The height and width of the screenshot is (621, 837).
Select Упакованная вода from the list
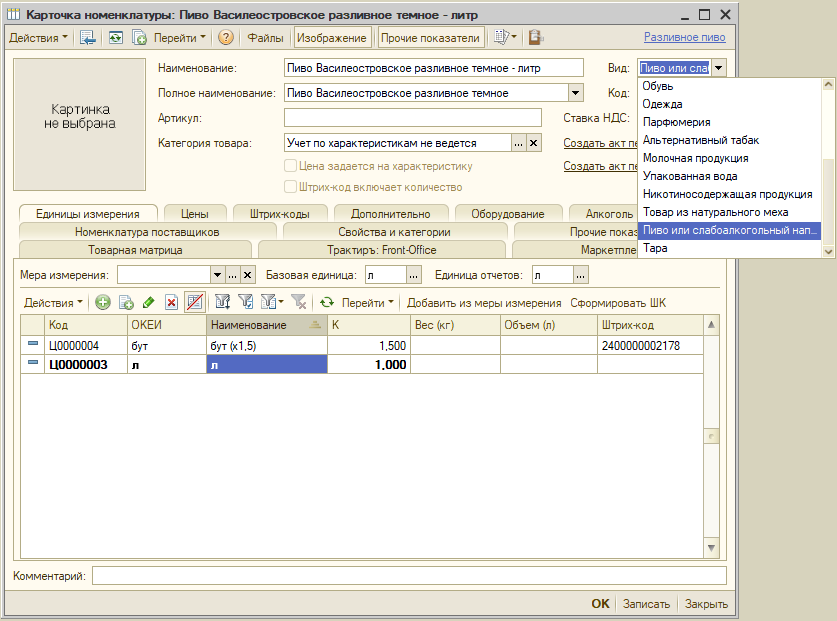(691, 176)
